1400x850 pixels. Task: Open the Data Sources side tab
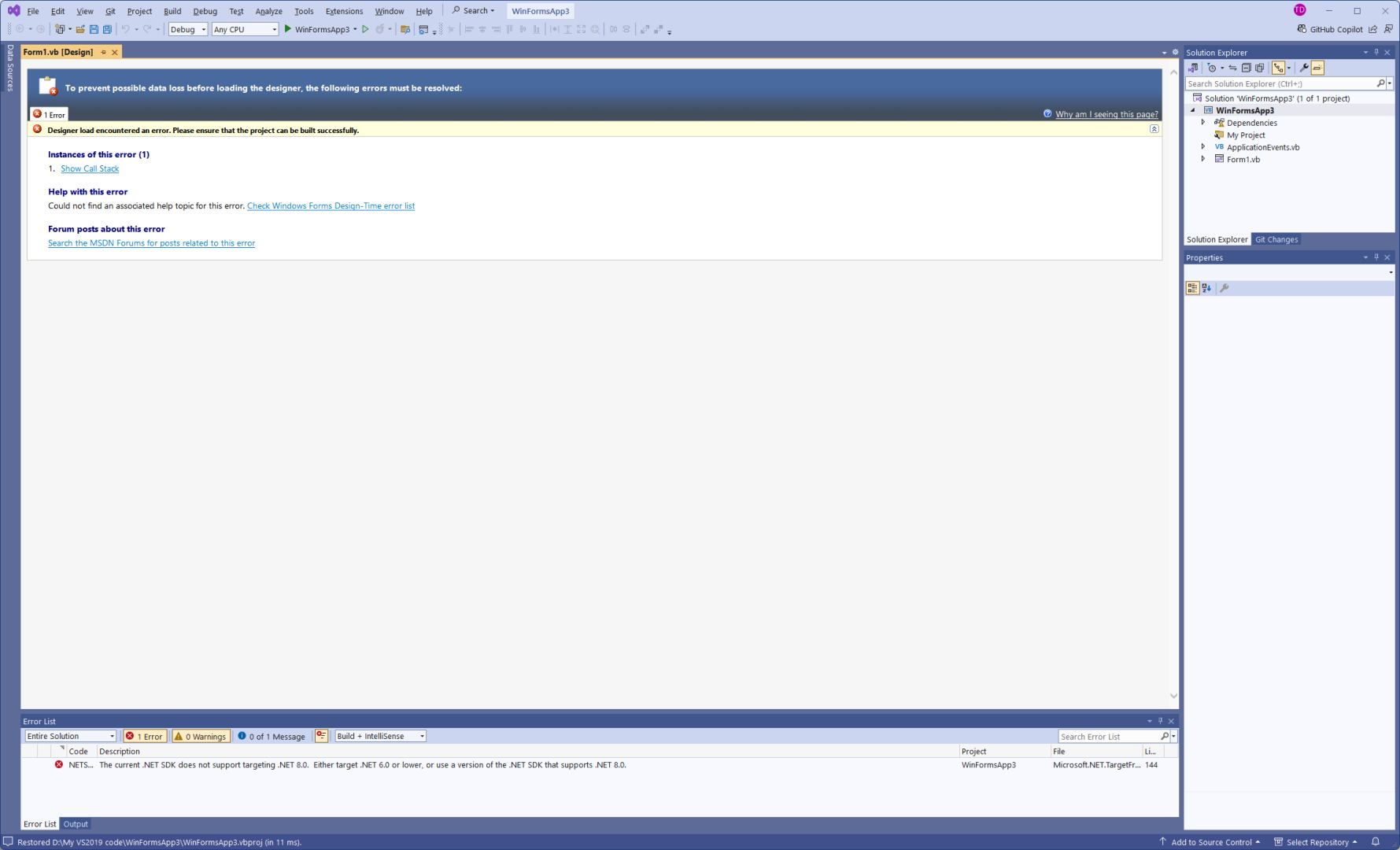pyautogui.click(x=10, y=68)
